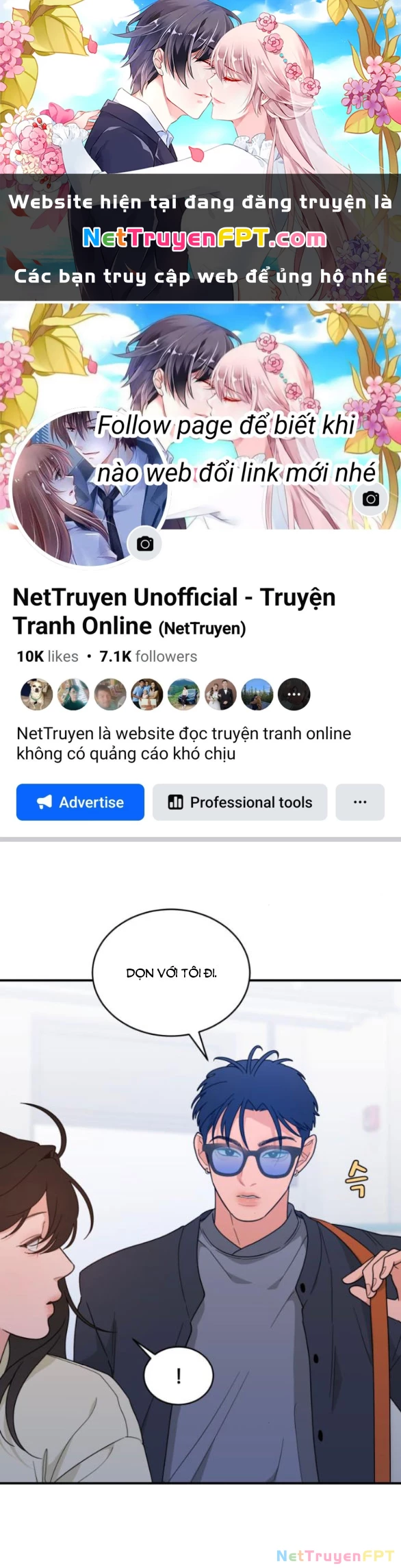Open Professional tools

tap(240, 801)
